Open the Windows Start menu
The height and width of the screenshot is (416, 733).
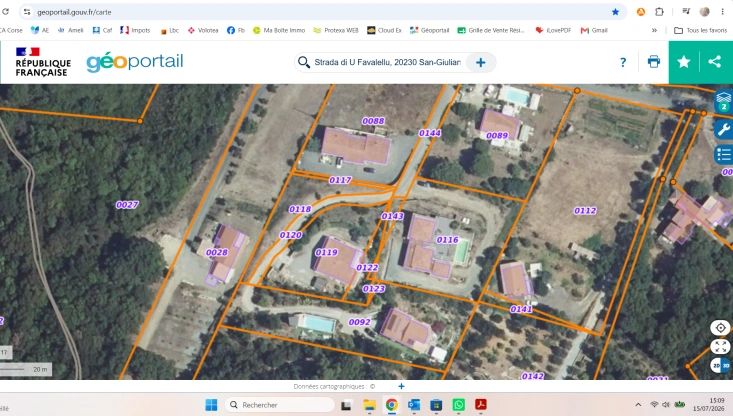pyautogui.click(x=211, y=405)
